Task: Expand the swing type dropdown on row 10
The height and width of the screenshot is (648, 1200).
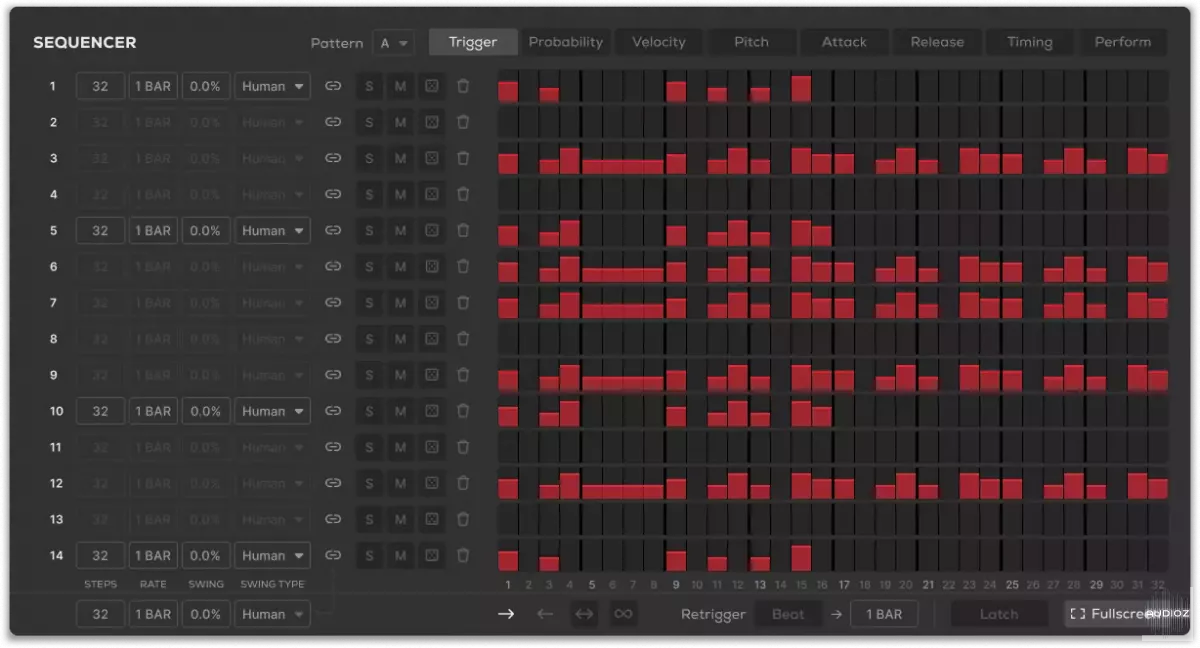Action: pyautogui.click(x=272, y=411)
